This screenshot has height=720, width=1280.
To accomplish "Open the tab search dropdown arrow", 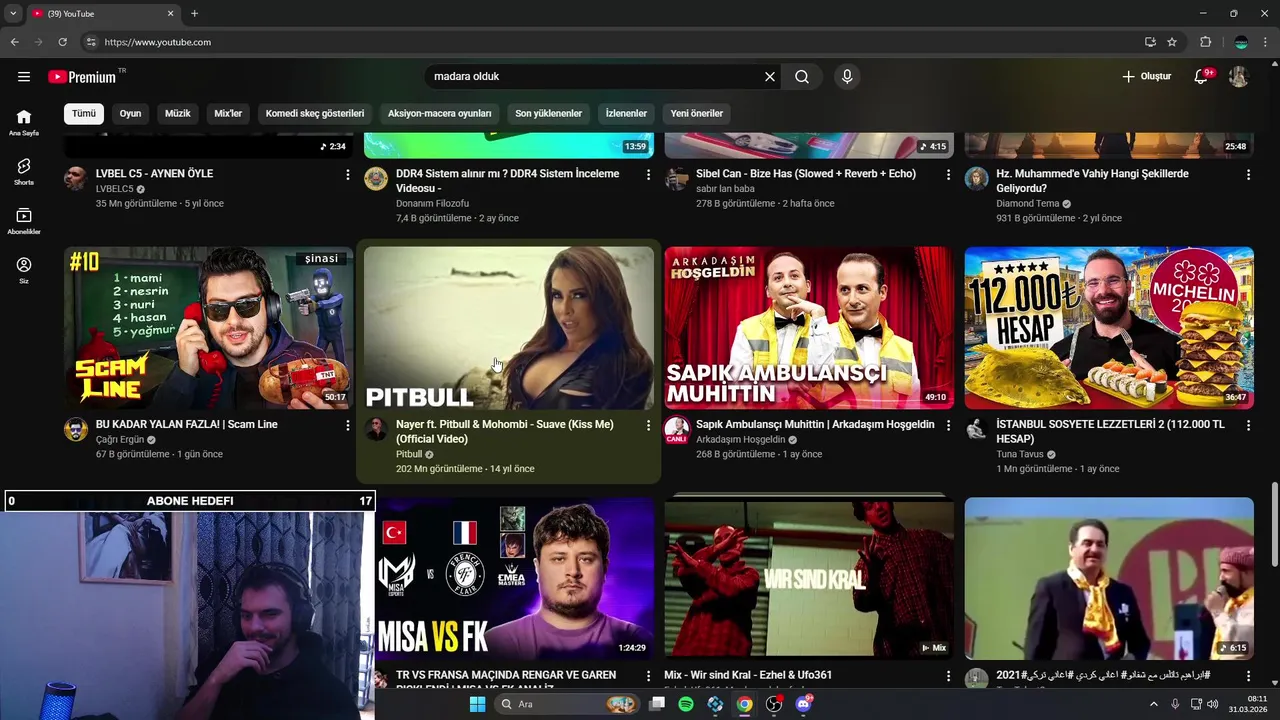I will 12,13.
